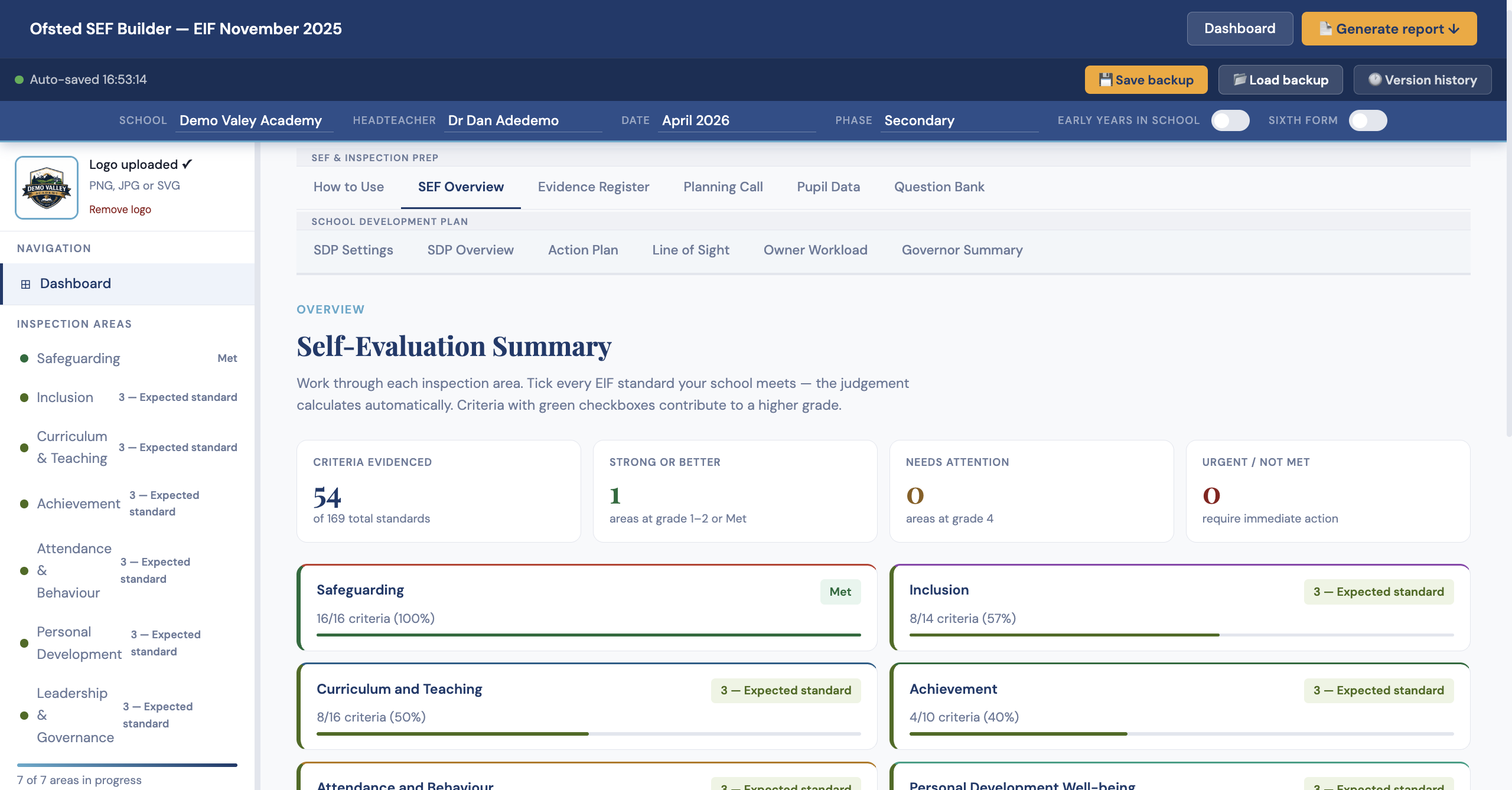Image resolution: width=1512 pixels, height=790 pixels.
Task: Click Expected standard badge on Curriculum and Teaching card
Action: pos(786,690)
